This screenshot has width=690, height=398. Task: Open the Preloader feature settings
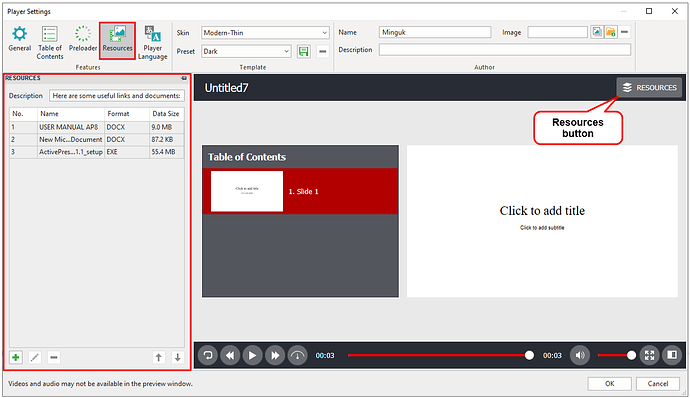click(x=83, y=40)
